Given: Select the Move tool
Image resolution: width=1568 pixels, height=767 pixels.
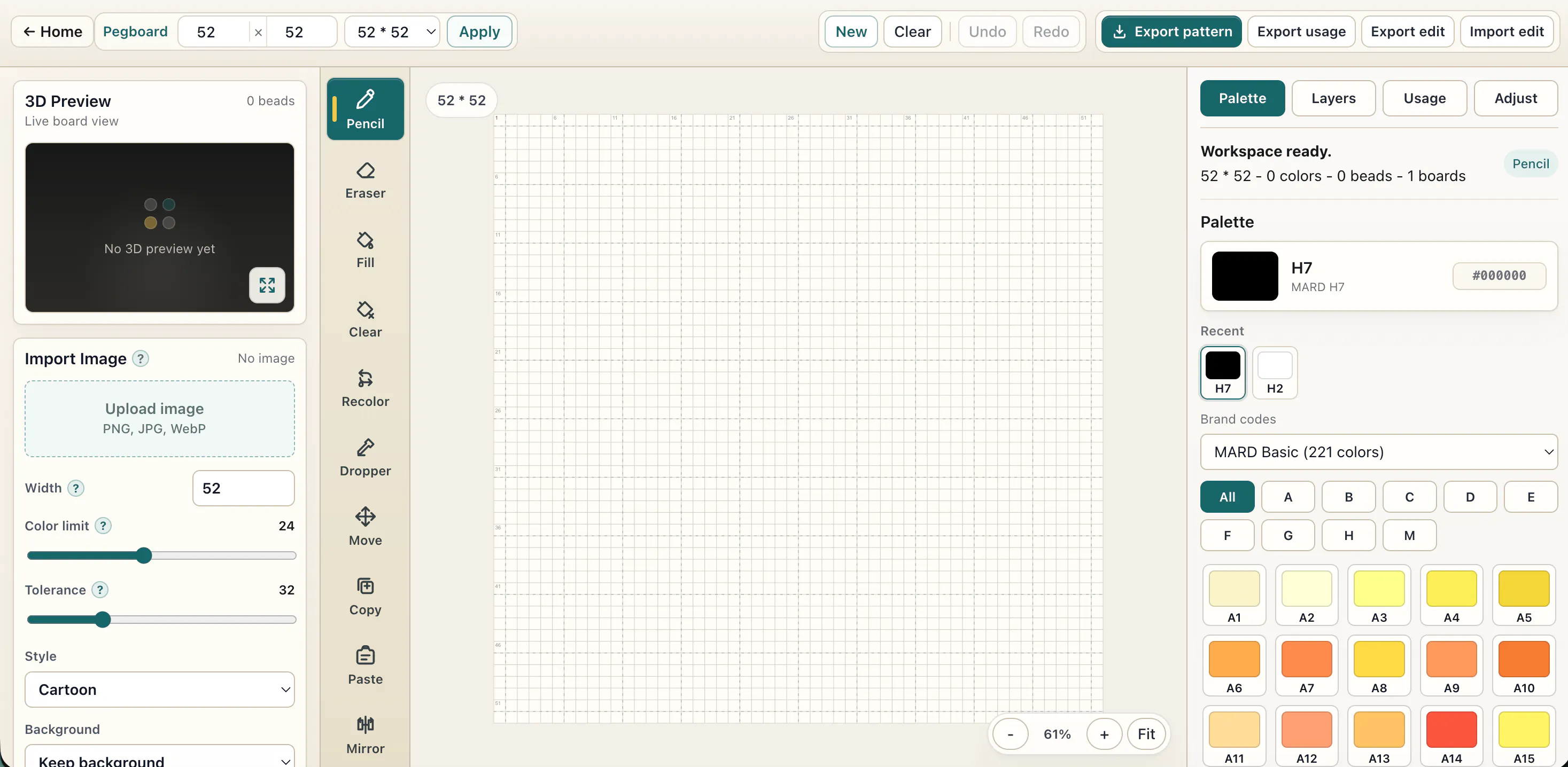Looking at the screenshot, I should 365,527.
